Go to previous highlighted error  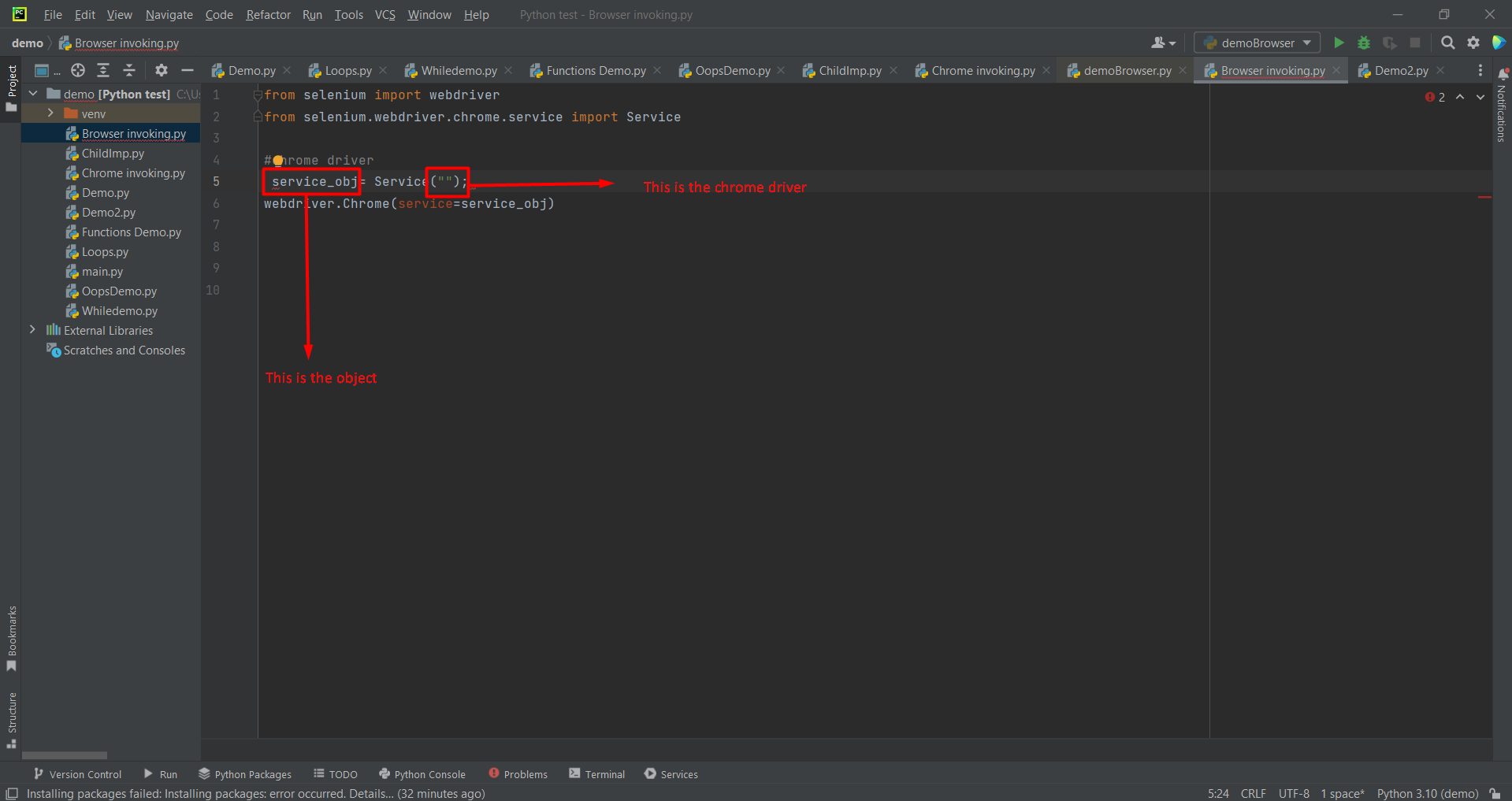pos(1460,97)
